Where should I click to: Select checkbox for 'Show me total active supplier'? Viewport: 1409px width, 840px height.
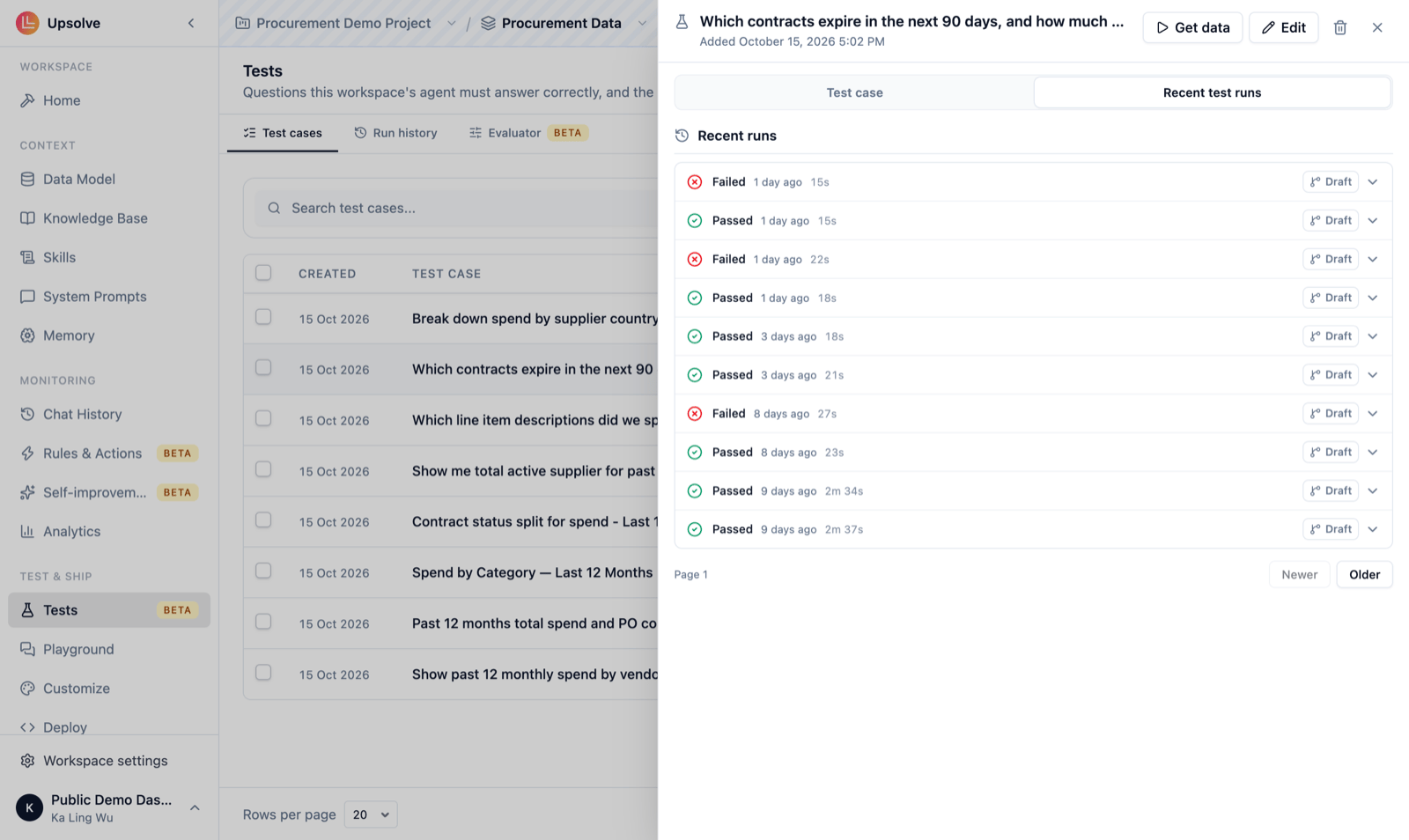(263, 469)
